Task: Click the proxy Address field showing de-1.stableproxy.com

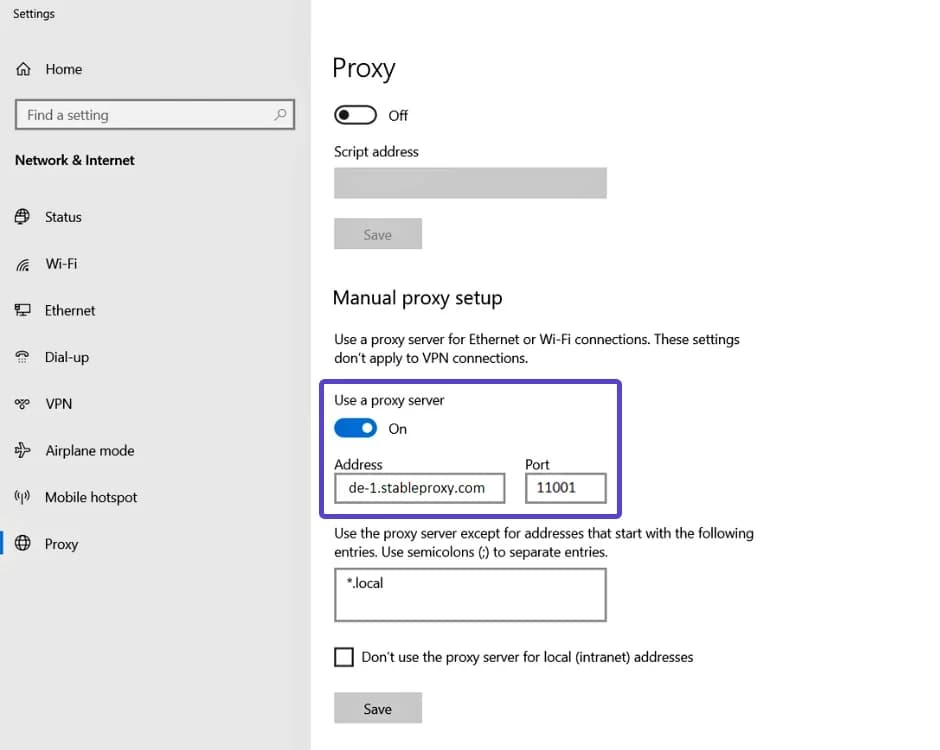Action: pos(419,488)
